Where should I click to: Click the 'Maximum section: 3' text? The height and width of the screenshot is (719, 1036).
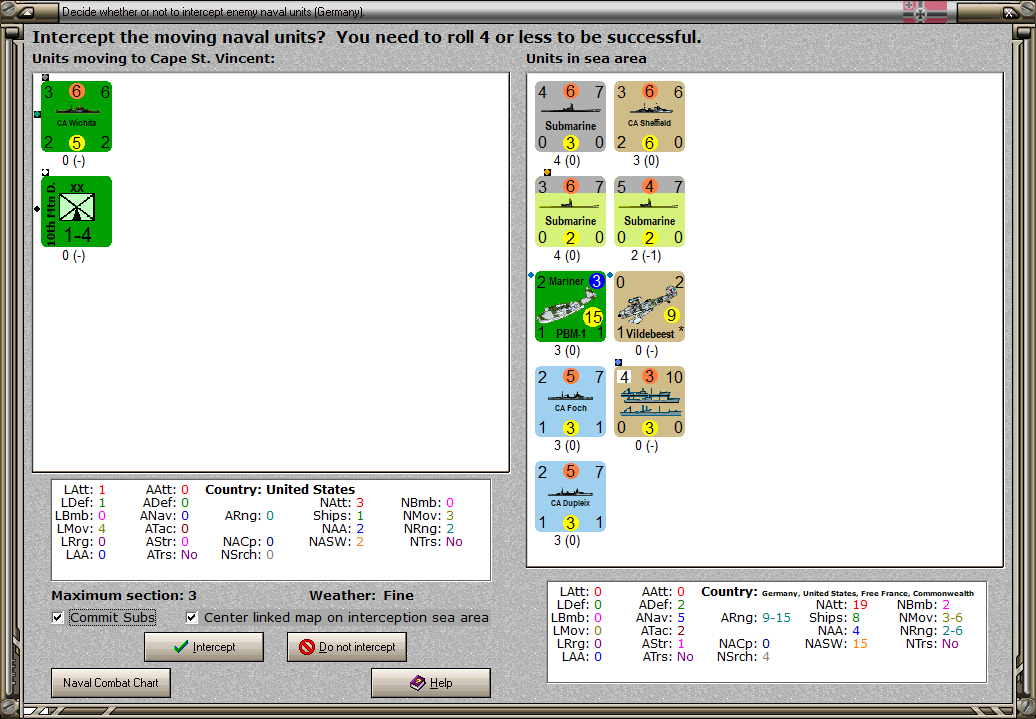124,595
